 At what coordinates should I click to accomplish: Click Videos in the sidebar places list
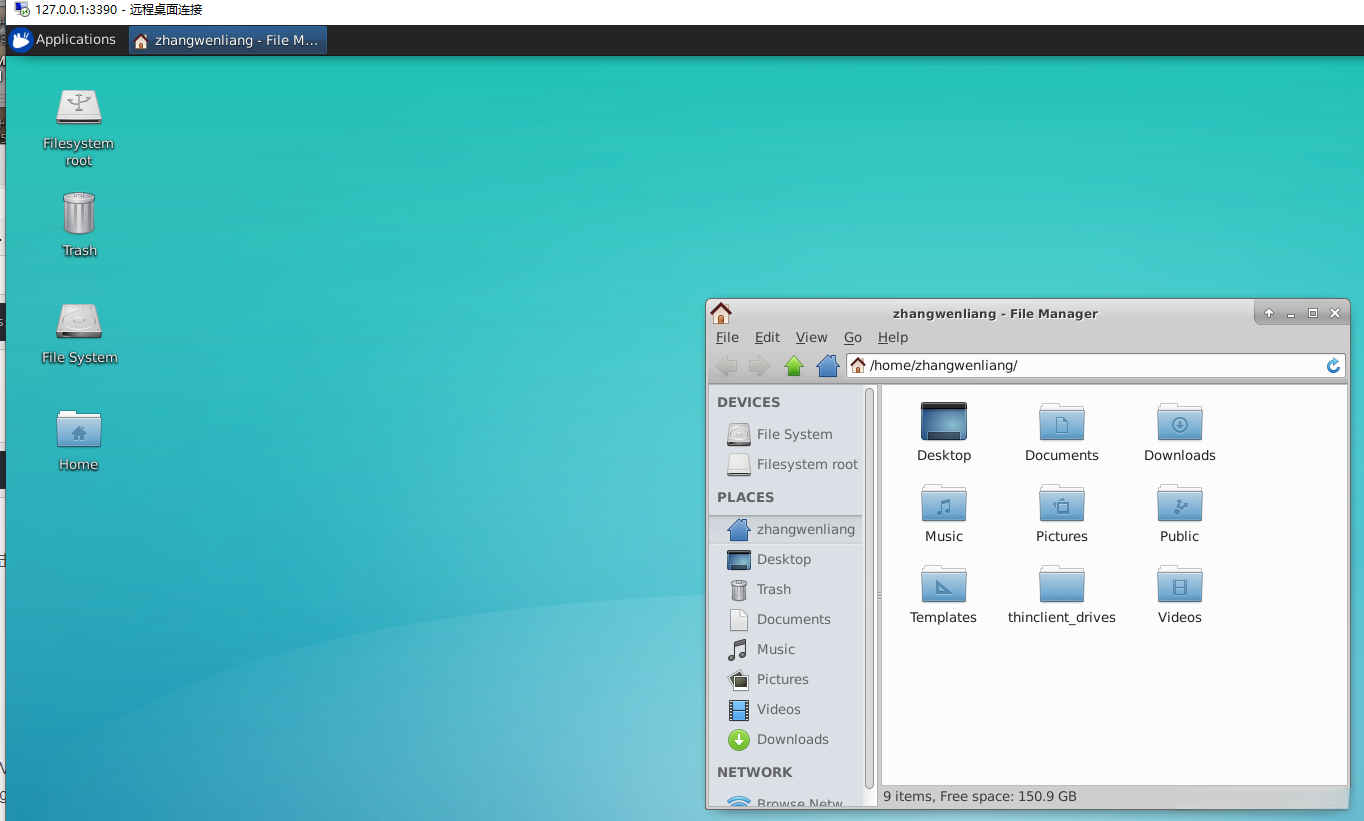click(778, 710)
